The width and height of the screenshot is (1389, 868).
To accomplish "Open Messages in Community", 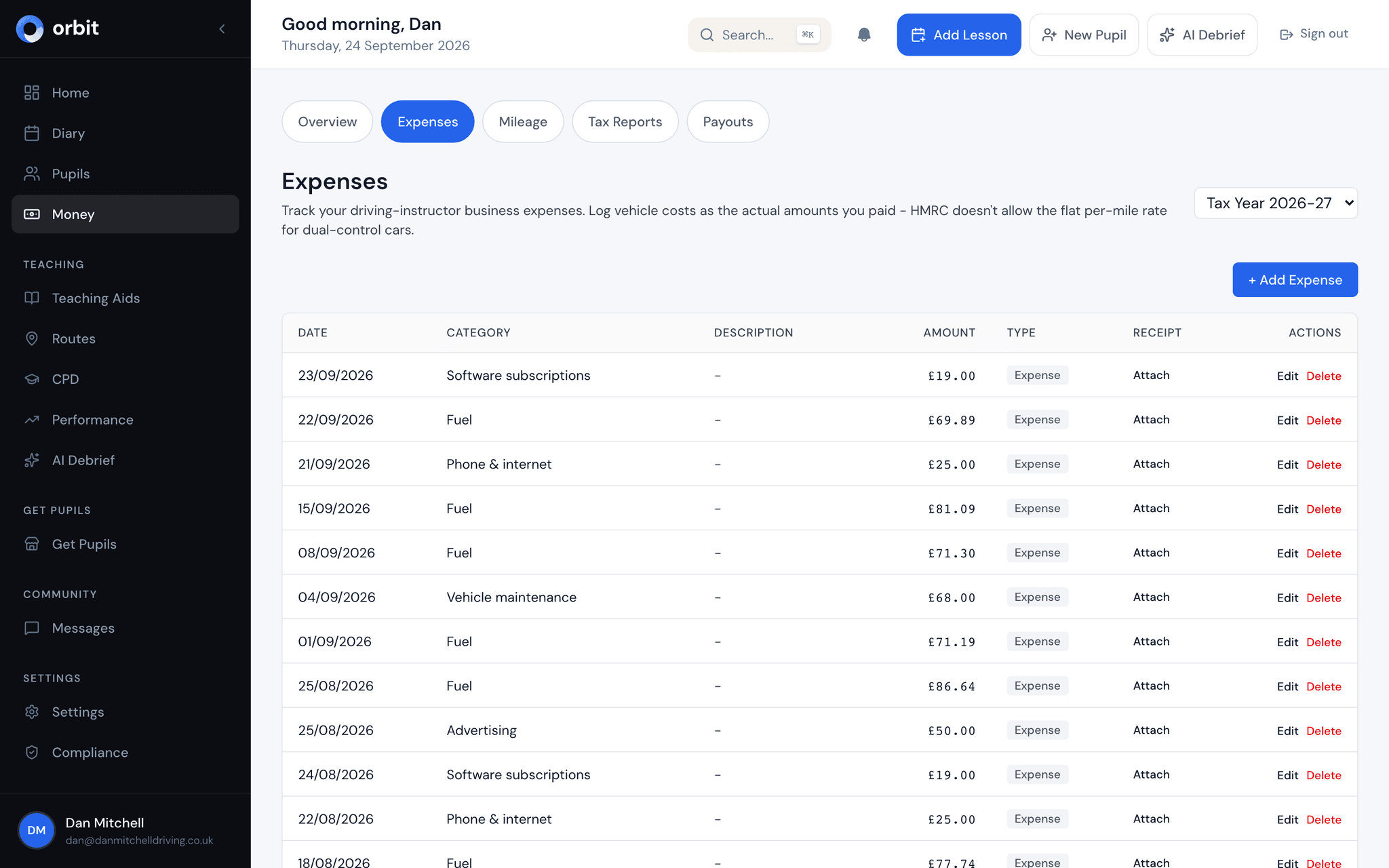I will point(125,628).
